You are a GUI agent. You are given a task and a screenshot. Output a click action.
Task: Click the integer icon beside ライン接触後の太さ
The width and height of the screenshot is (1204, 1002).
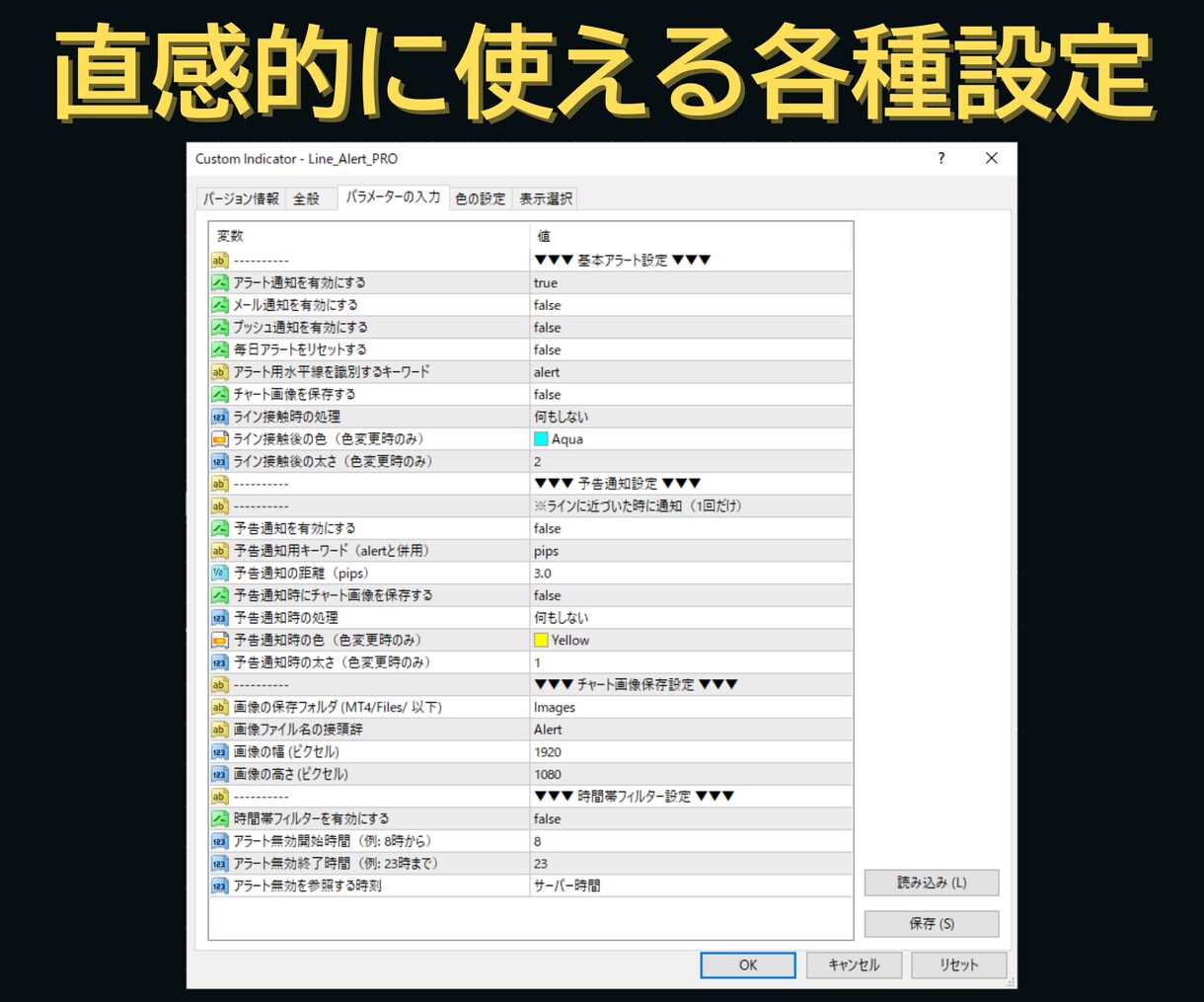(x=220, y=461)
